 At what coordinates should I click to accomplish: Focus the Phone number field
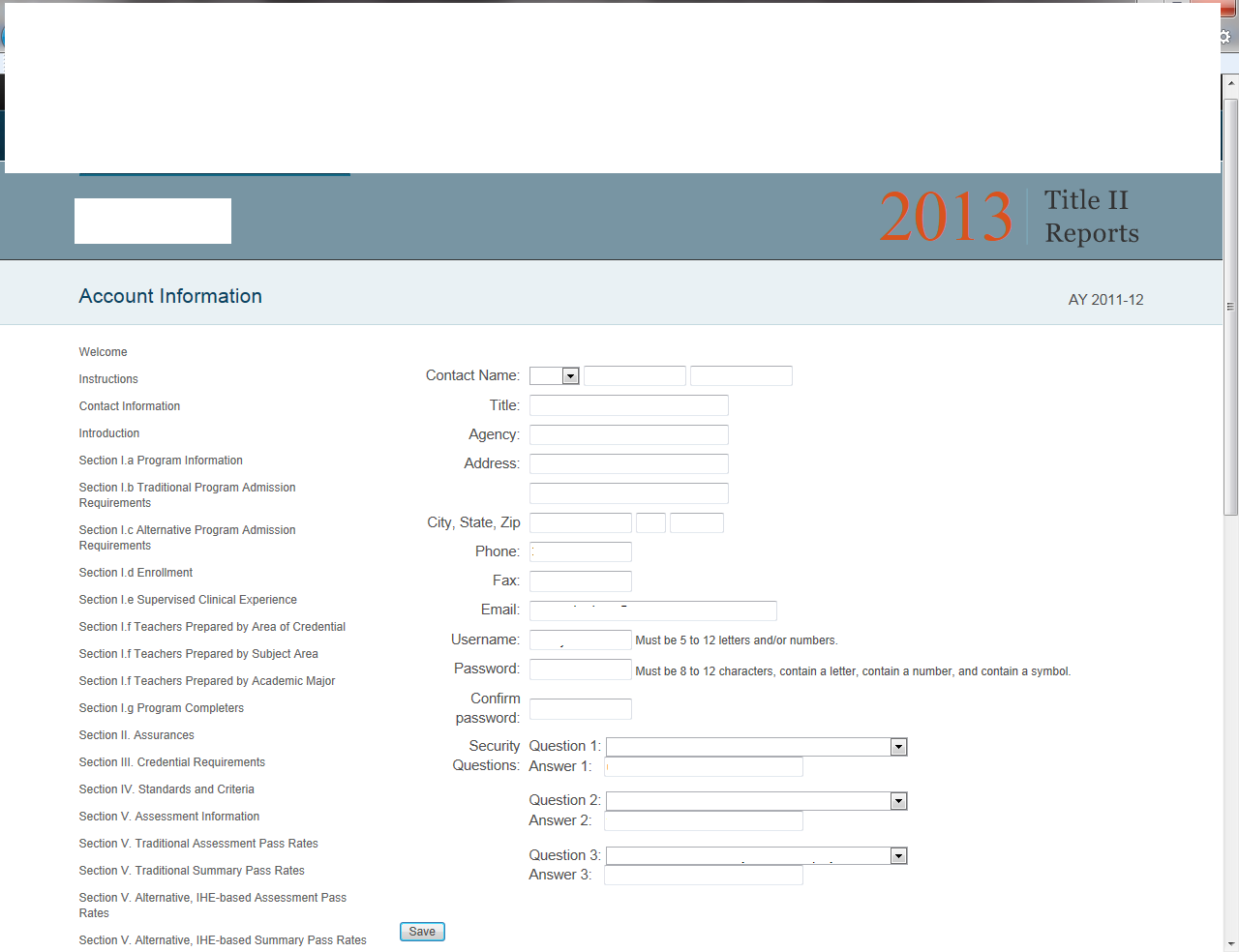coord(581,552)
